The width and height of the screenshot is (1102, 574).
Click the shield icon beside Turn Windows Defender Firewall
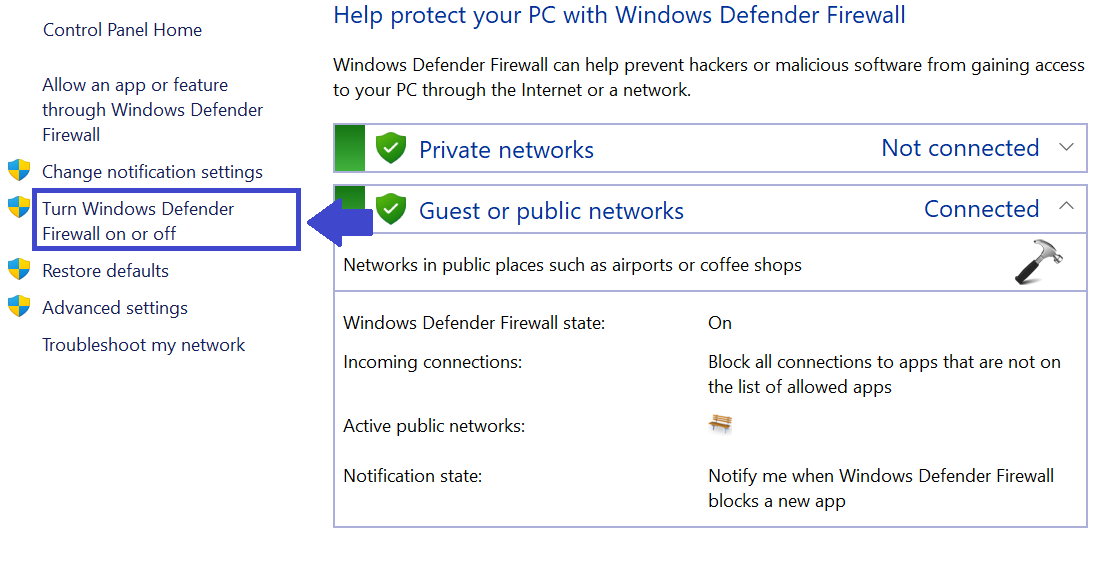[x=19, y=208]
